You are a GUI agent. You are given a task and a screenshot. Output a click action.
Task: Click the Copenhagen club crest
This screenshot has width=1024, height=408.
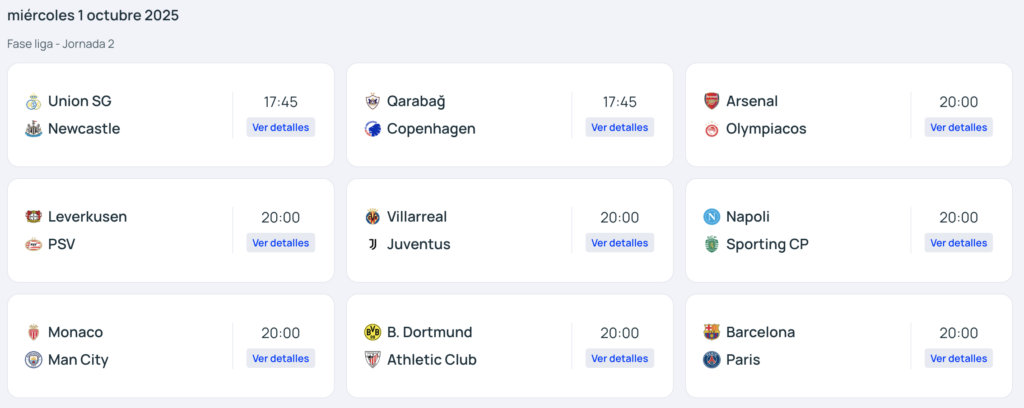tap(373, 129)
